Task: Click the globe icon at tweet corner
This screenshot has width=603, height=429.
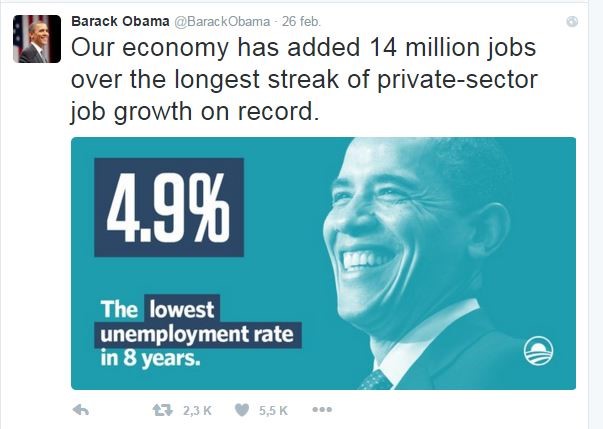Action: click(x=572, y=22)
